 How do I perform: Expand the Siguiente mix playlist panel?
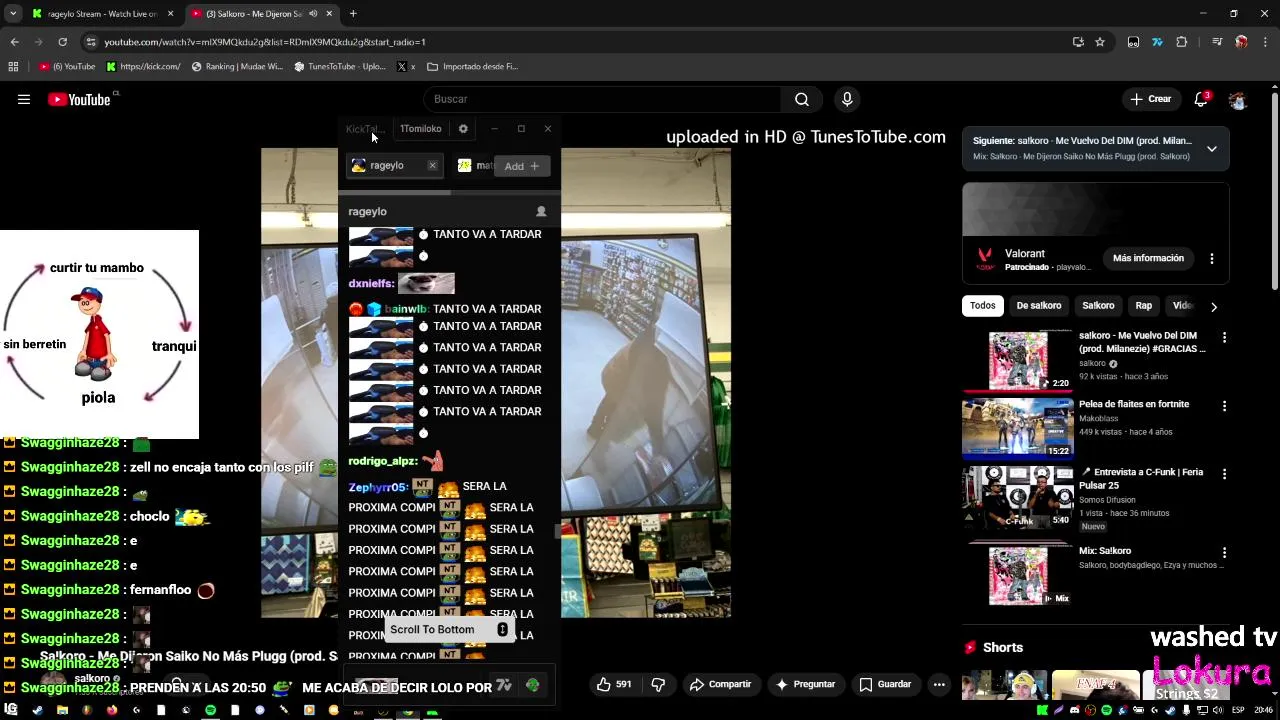[x=1211, y=149]
